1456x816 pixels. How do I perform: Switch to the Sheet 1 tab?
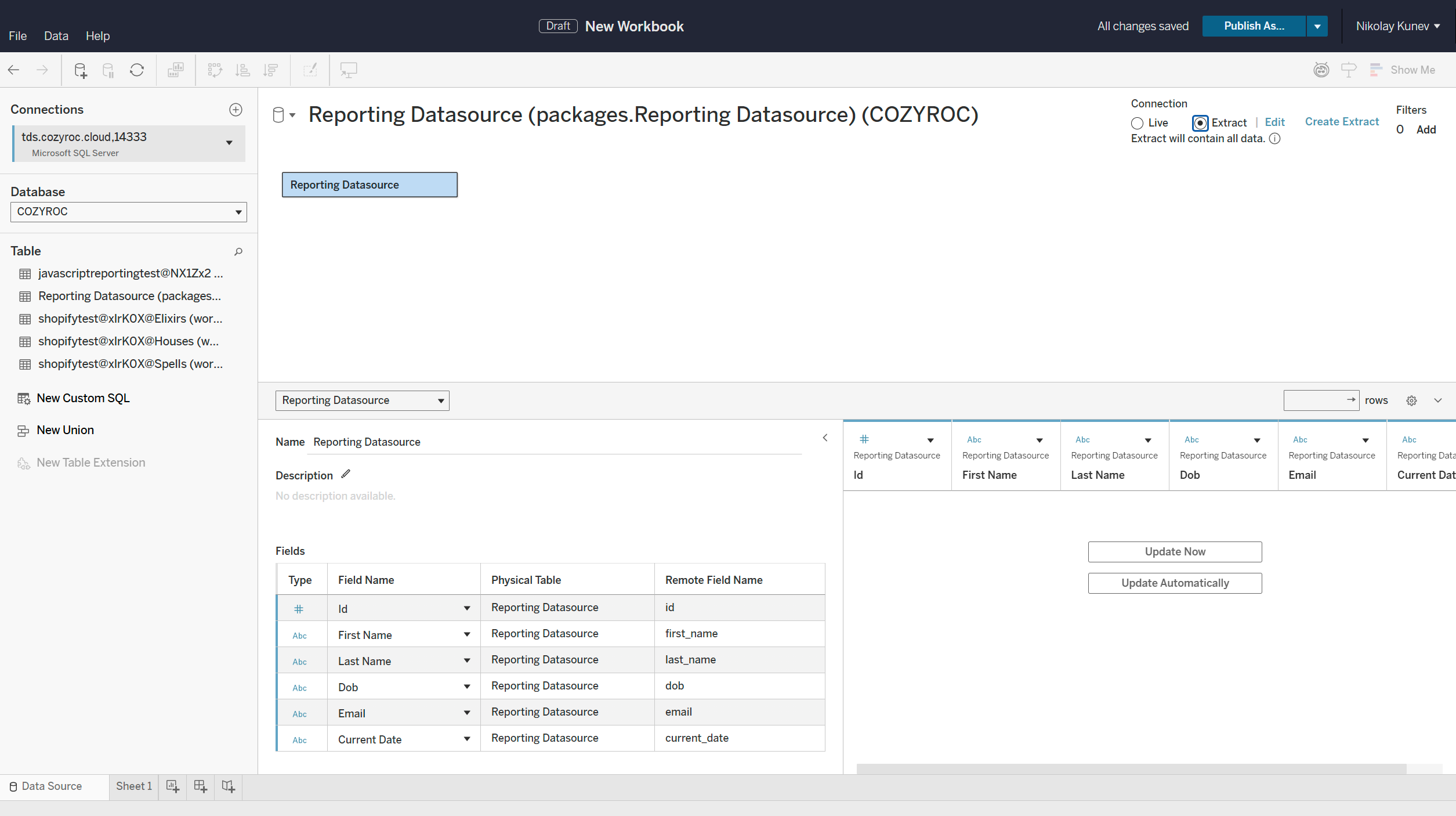(133, 786)
